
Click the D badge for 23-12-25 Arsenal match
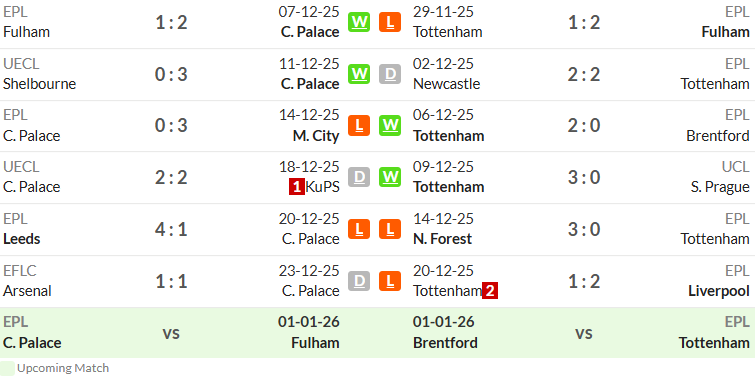(x=359, y=281)
